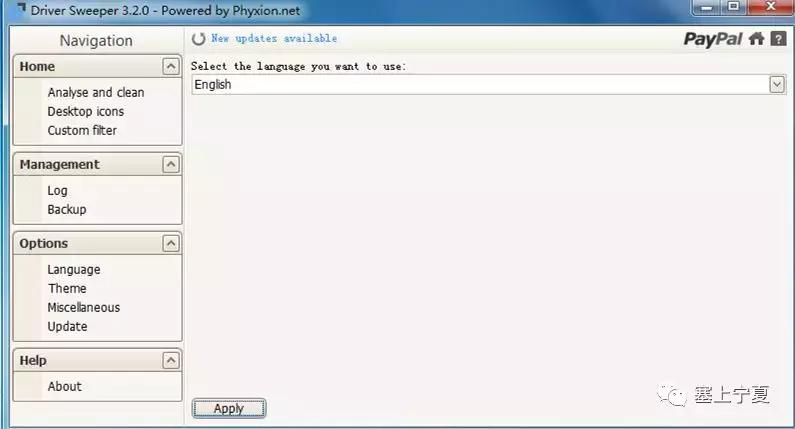This screenshot has width=795, height=429.
Task: Collapse the Help navigation section
Action: (171, 361)
